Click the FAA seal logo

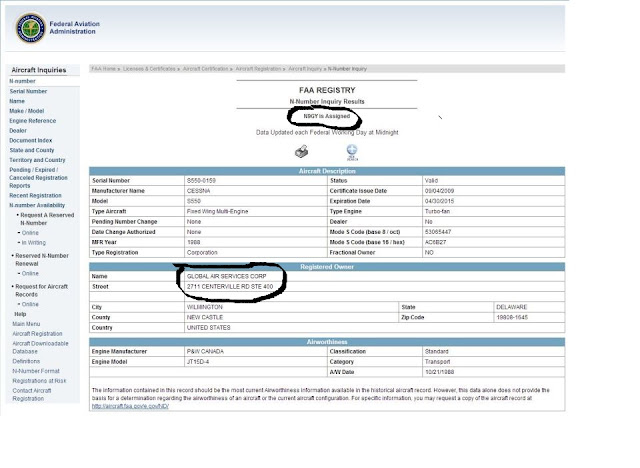(30, 28)
